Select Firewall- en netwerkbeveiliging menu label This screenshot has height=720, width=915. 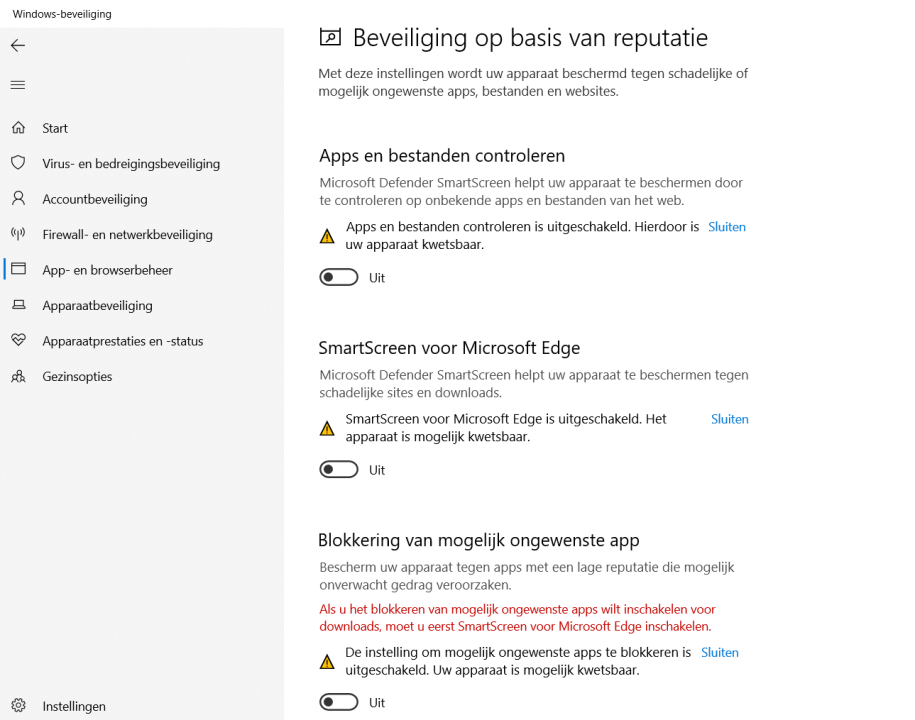click(x=127, y=235)
